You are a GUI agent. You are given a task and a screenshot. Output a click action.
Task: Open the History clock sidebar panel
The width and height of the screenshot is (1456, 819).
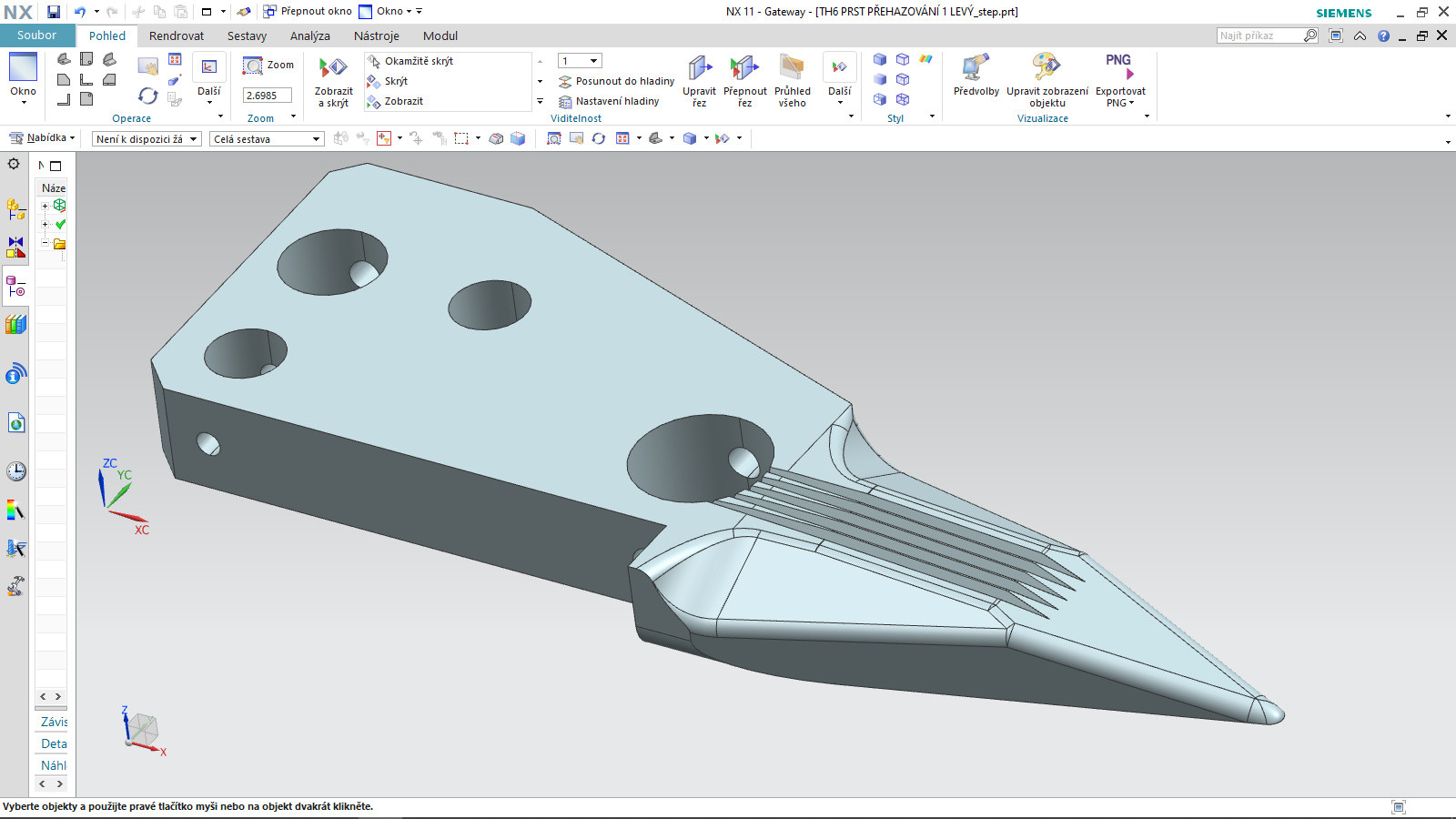(15, 471)
